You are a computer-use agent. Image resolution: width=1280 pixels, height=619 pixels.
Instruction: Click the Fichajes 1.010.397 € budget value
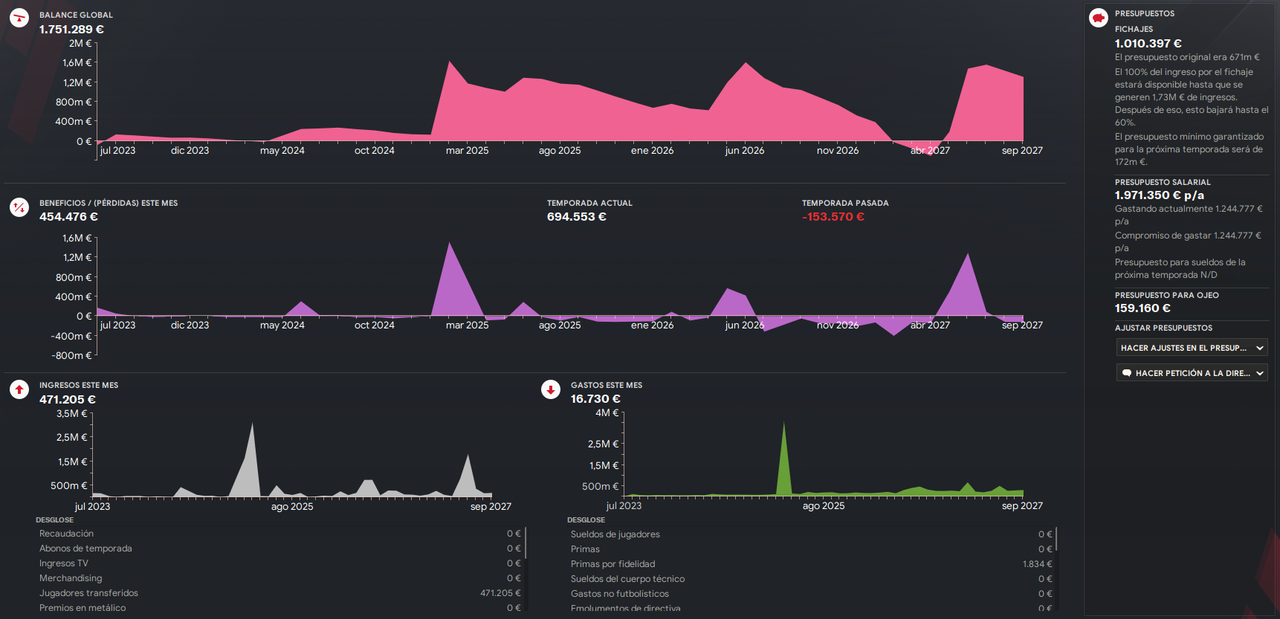click(1149, 43)
